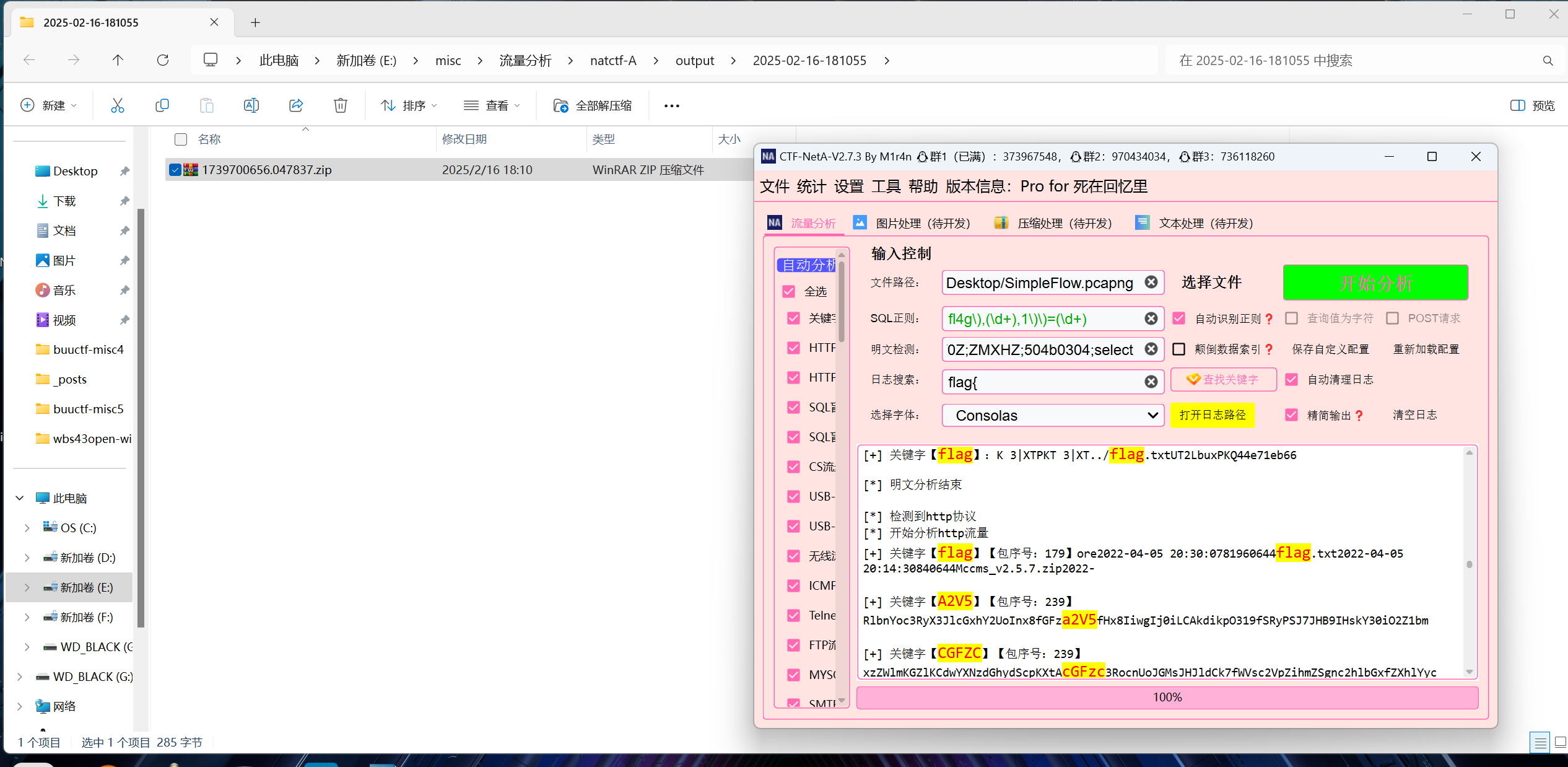Click help question mark beside 精简输出
This screenshot has width=1568, height=767.
1359,416
